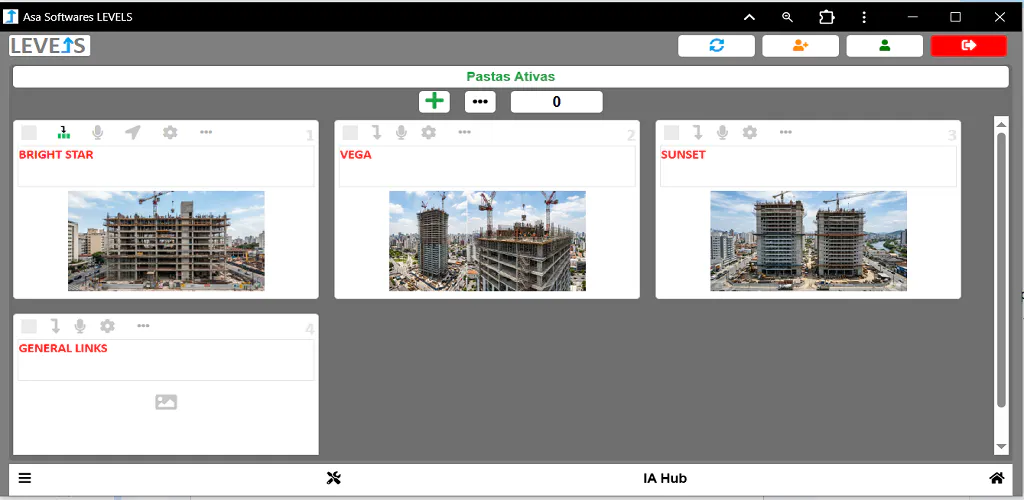Open the VEGA construction photo
This screenshot has width=1024, height=500.
[487, 241]
